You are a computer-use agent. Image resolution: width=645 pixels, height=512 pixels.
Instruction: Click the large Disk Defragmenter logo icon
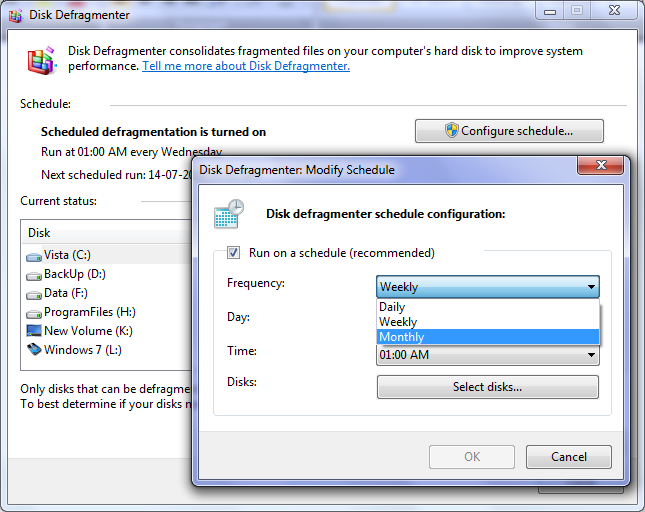coord(42,61)
